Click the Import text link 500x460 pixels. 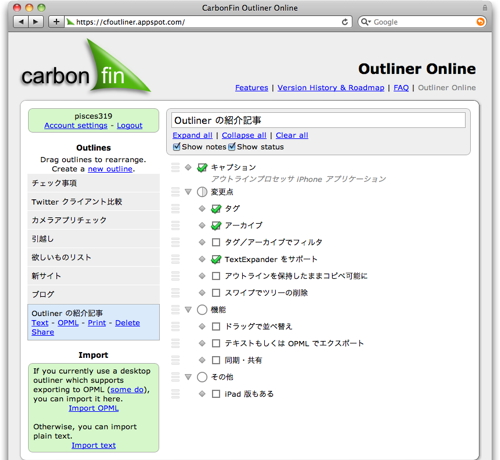[94, 445]
